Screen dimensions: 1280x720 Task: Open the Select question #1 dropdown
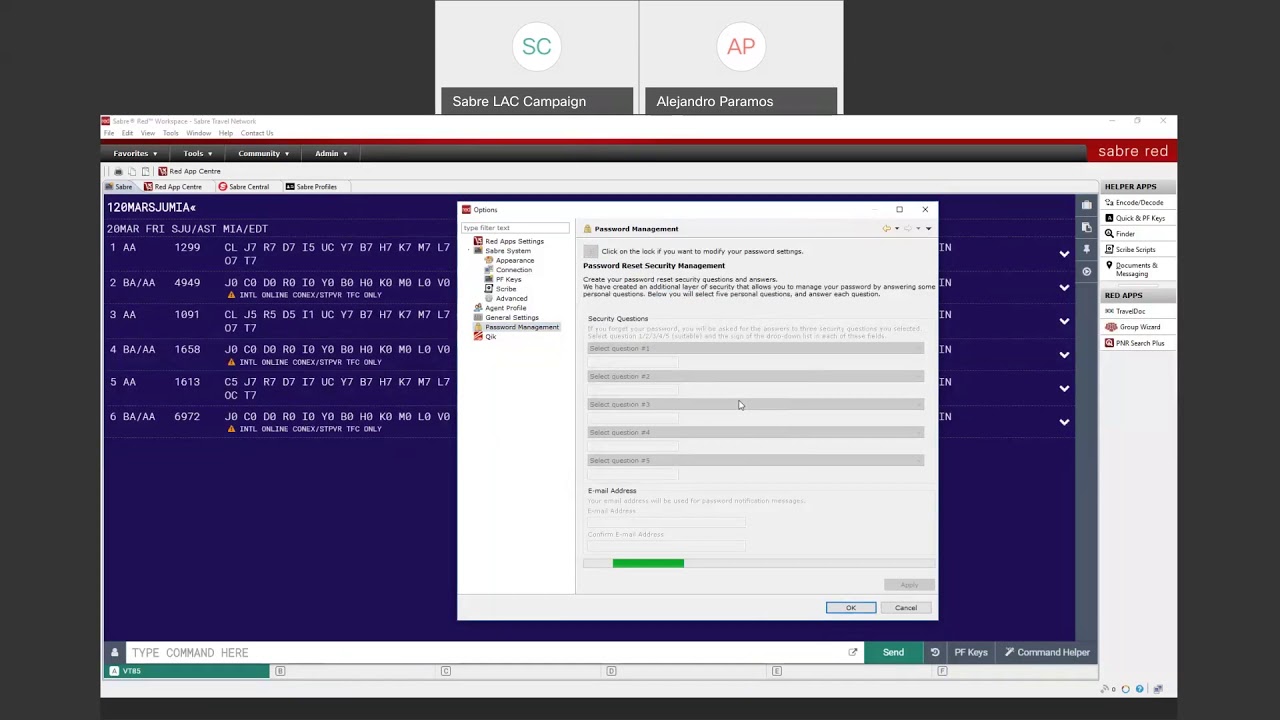click(755, 348)
